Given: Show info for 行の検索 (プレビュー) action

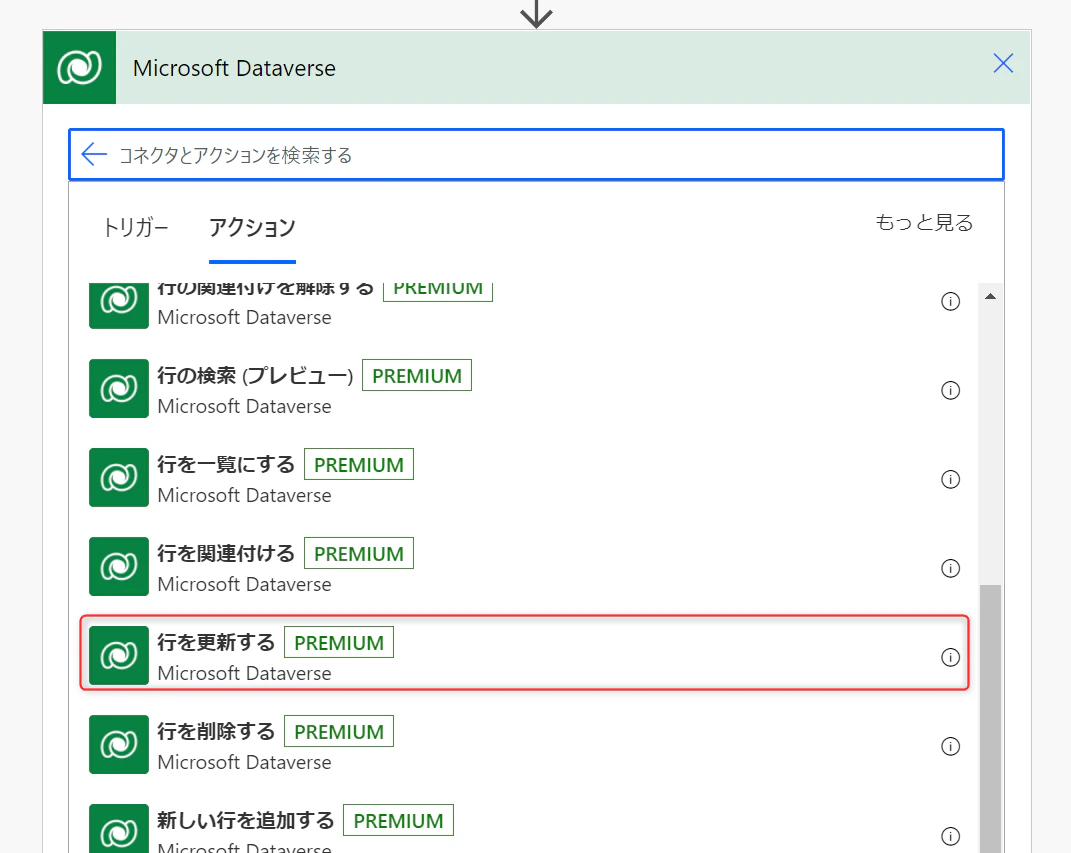Looking at the screenshot, I should pos(950,390).
